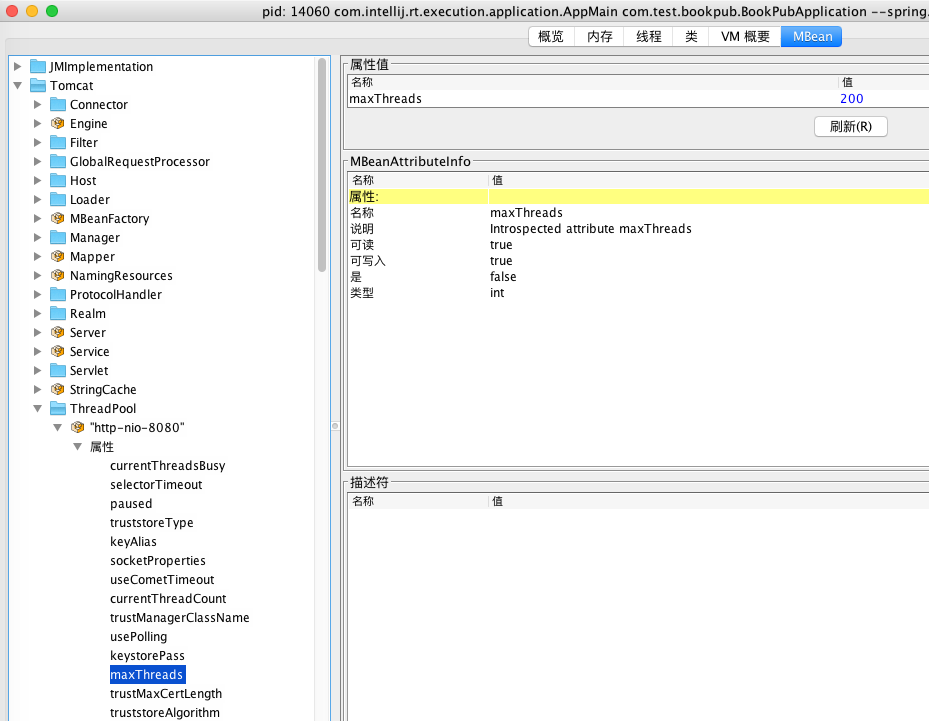929x721 pixels.
Task: Switch to the 内存 tab
Action: pyautogui.click(x=600, y=37)
